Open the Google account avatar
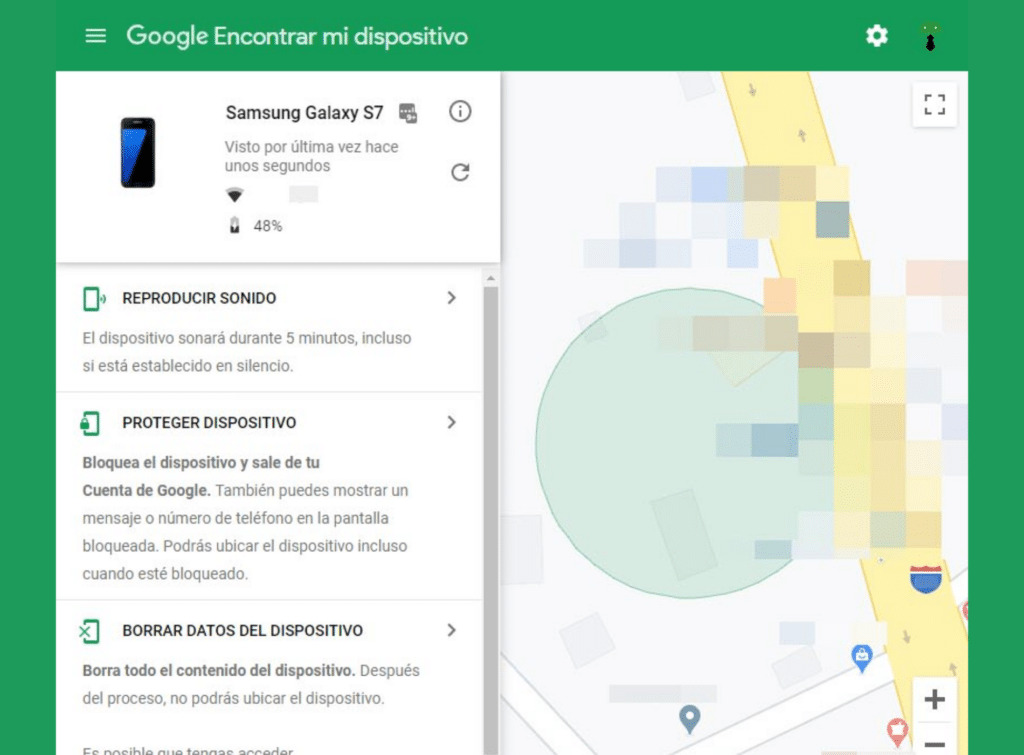The height and width of the screenshot is (755, 1024). 930,37
